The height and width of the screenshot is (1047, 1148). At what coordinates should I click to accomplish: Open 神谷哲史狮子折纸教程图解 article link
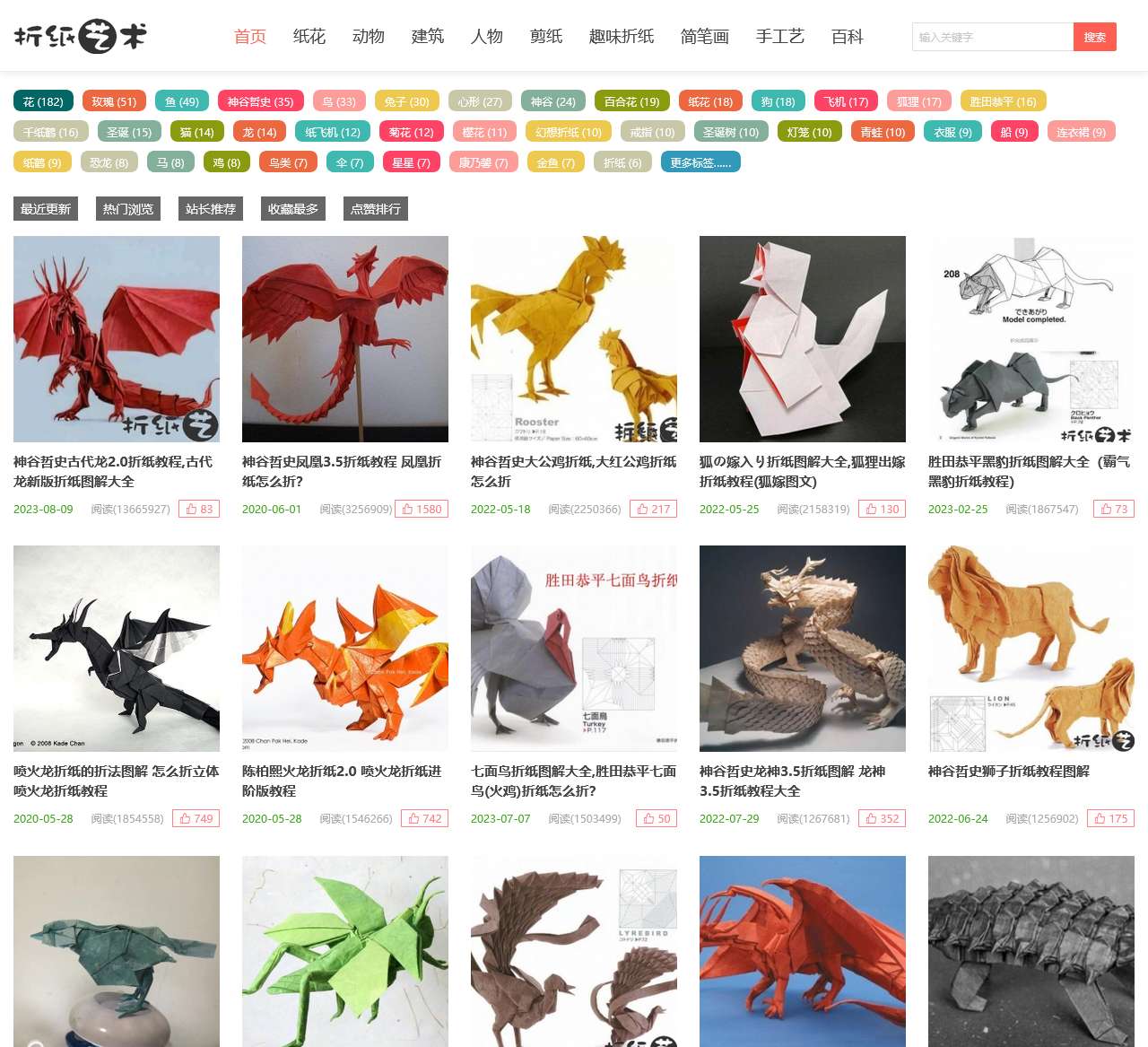tap(1009, 771)
